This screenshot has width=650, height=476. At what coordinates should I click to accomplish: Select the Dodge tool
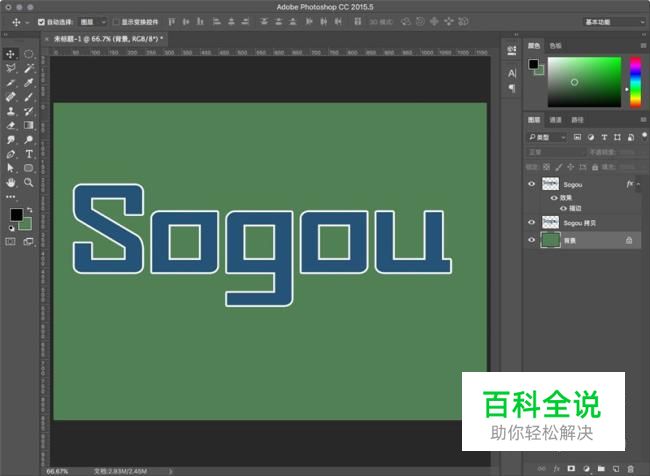click(29, 140)
